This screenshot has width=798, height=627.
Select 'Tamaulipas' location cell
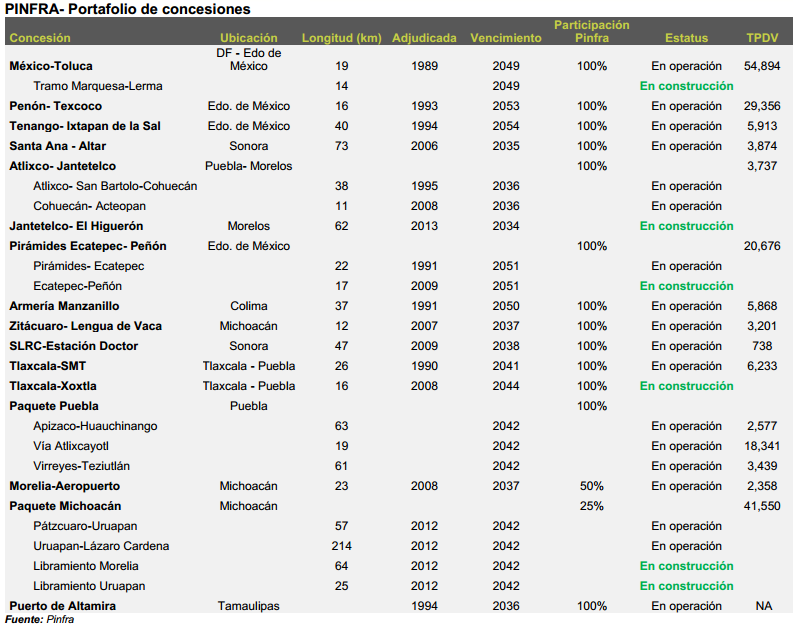pyautogui.click(x=249, y=606)
